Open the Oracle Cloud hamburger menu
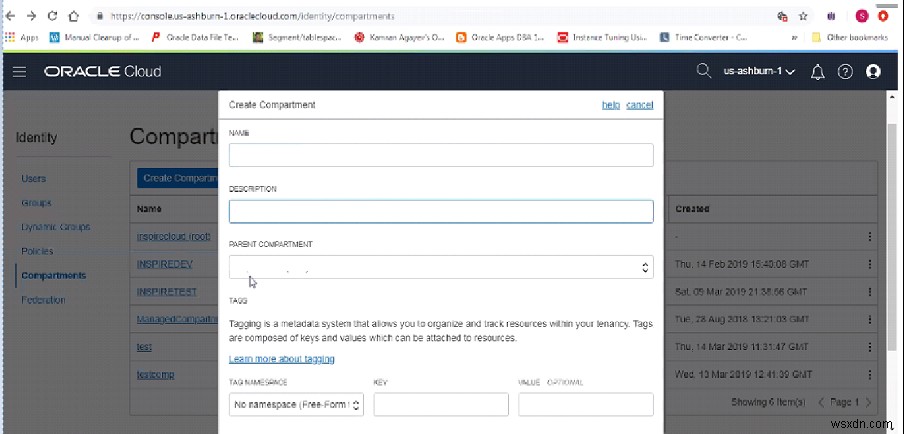The height and width of the screenshot is (434, 904). coord(20,71)
